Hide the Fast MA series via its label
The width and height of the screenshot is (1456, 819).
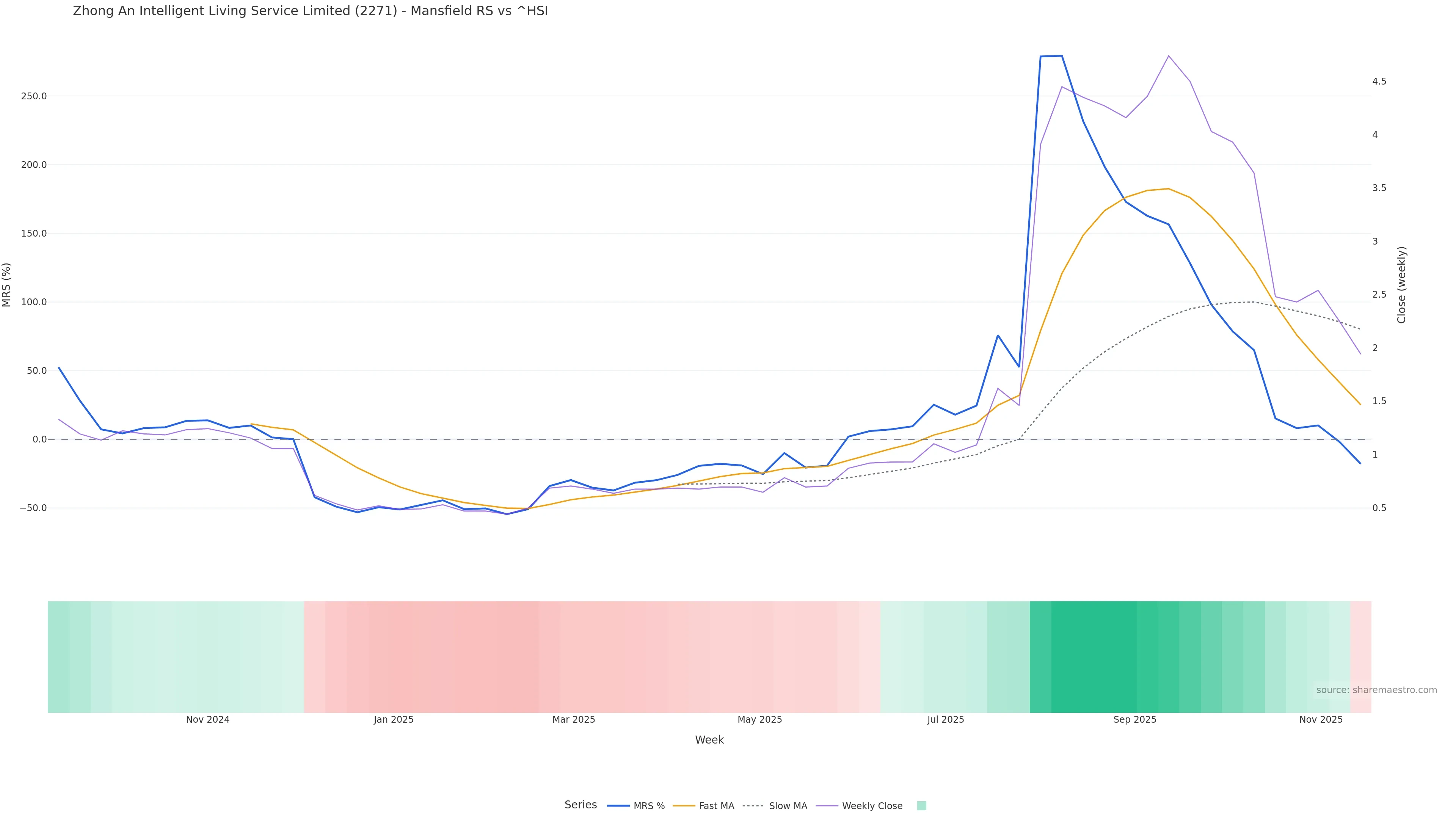pos(716,806)
